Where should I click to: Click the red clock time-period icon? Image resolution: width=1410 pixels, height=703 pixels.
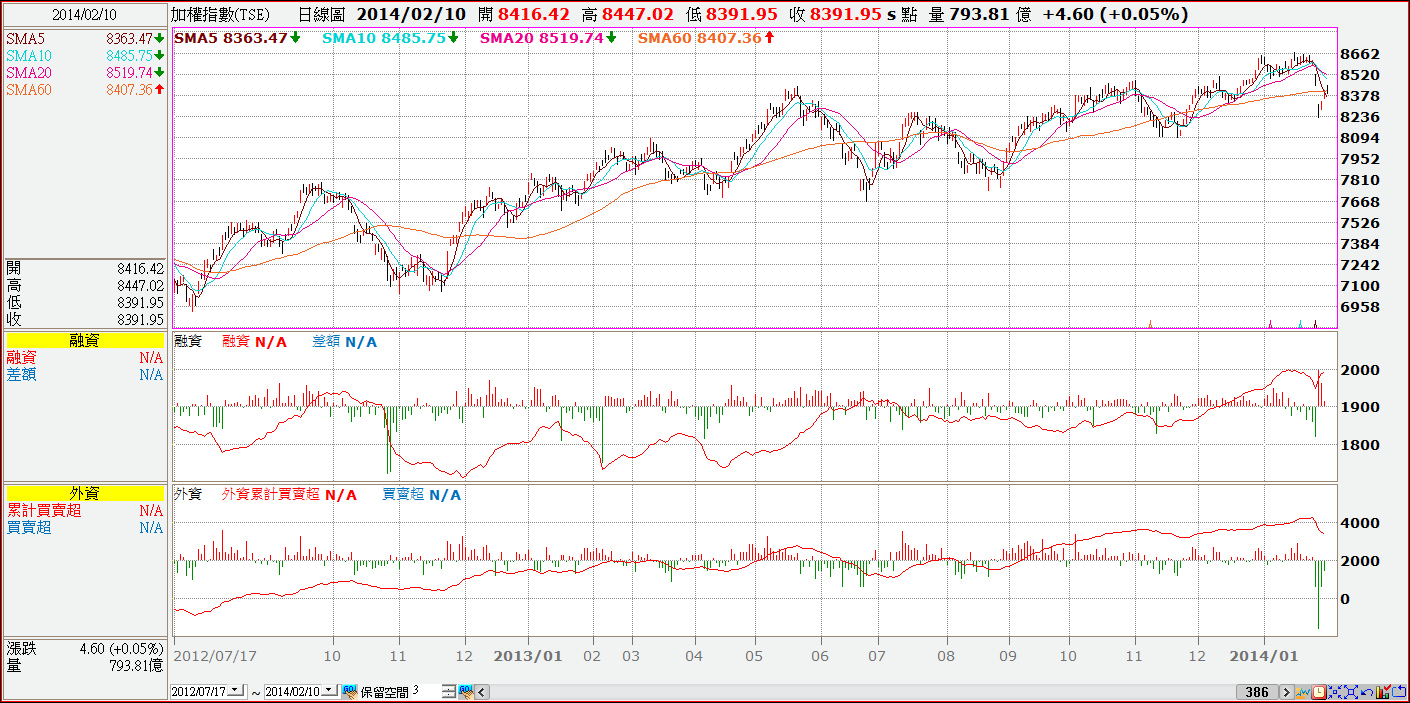coord(1319,692)
